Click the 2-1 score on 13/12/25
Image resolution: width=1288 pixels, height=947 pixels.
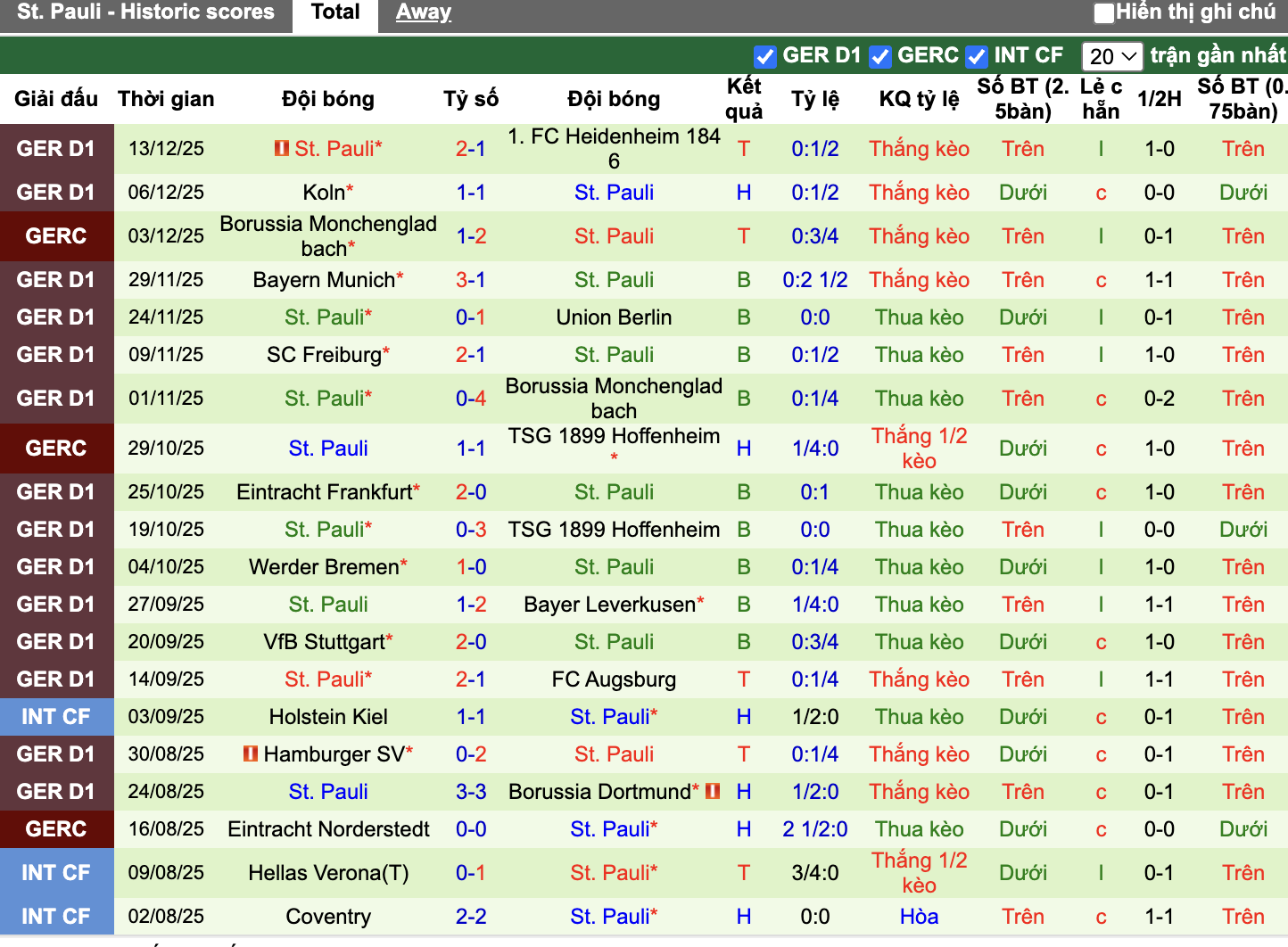pos(470,149)
